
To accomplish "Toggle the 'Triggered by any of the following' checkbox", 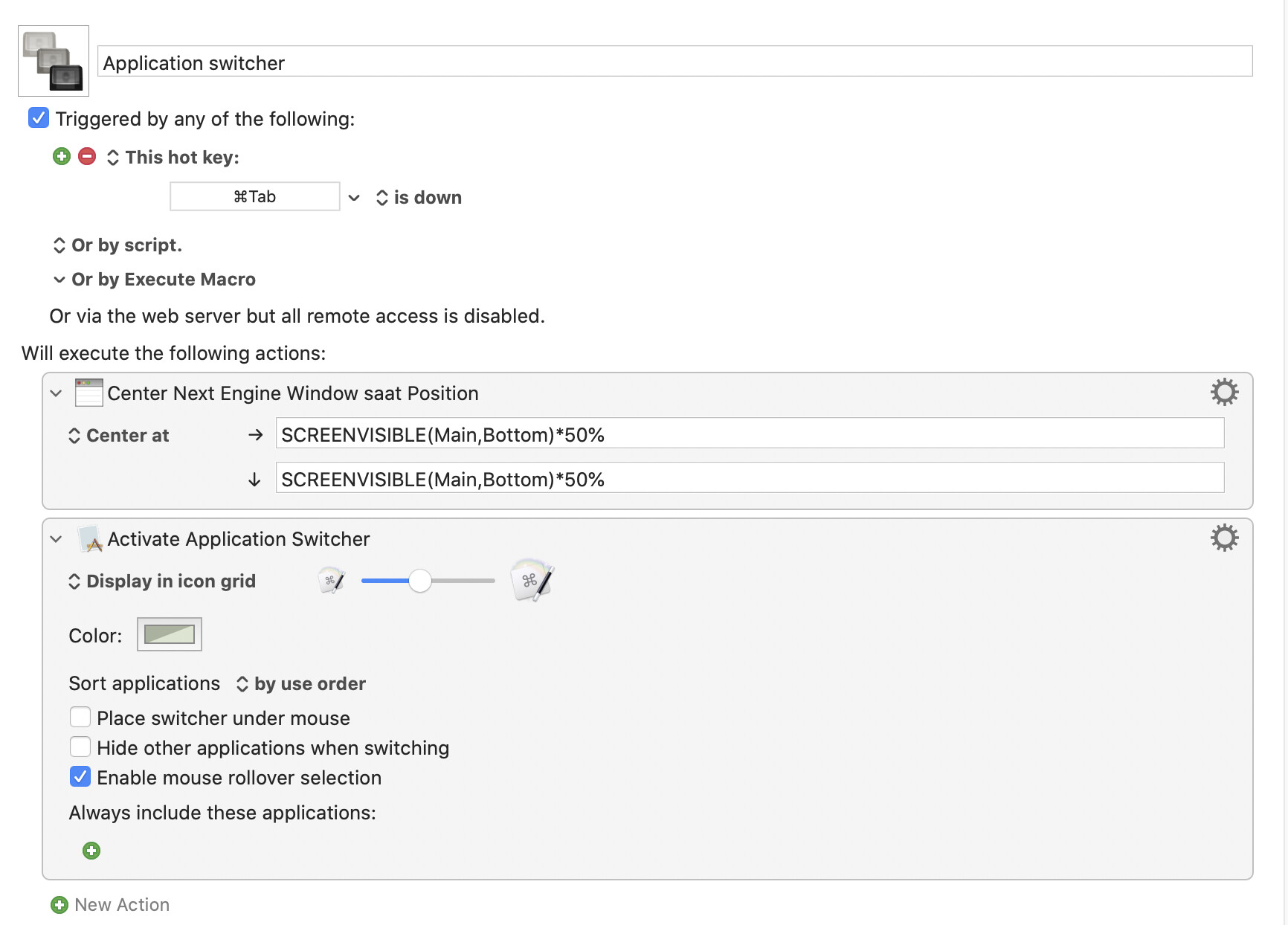I will coord(39,118).
